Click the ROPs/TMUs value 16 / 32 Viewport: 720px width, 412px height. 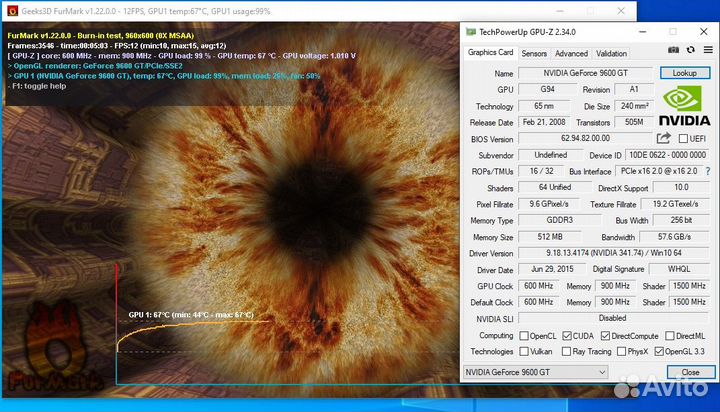541,171
